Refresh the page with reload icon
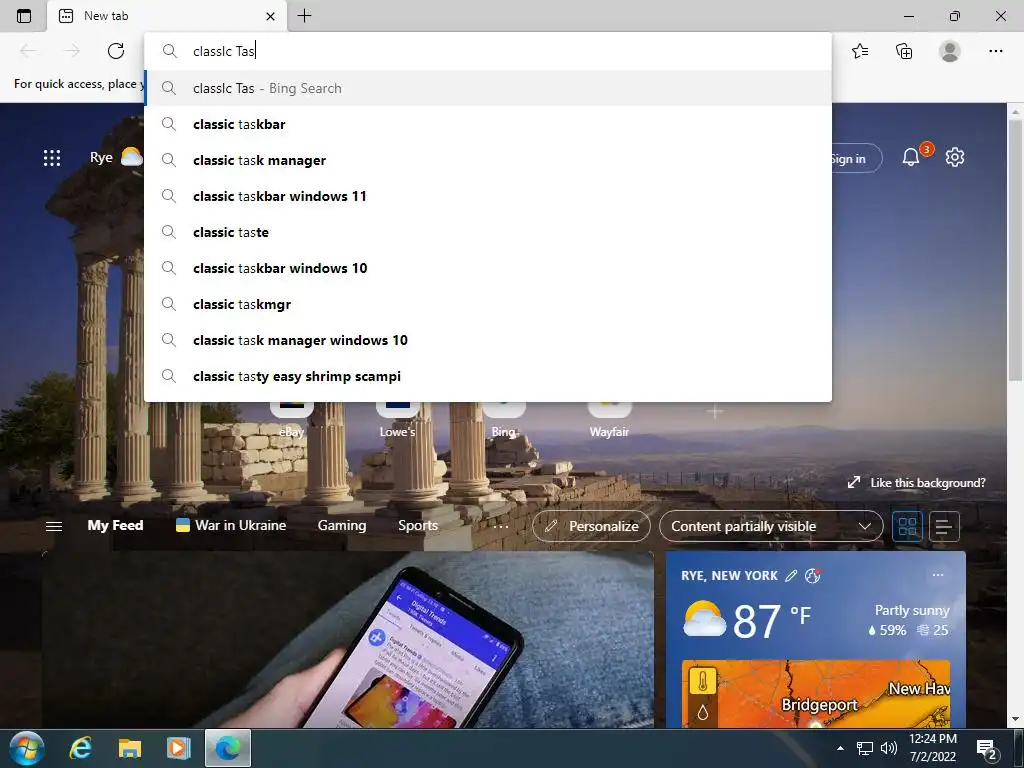Image resolution: width=1024 pixels, height=768 pixels. [116, 51]
